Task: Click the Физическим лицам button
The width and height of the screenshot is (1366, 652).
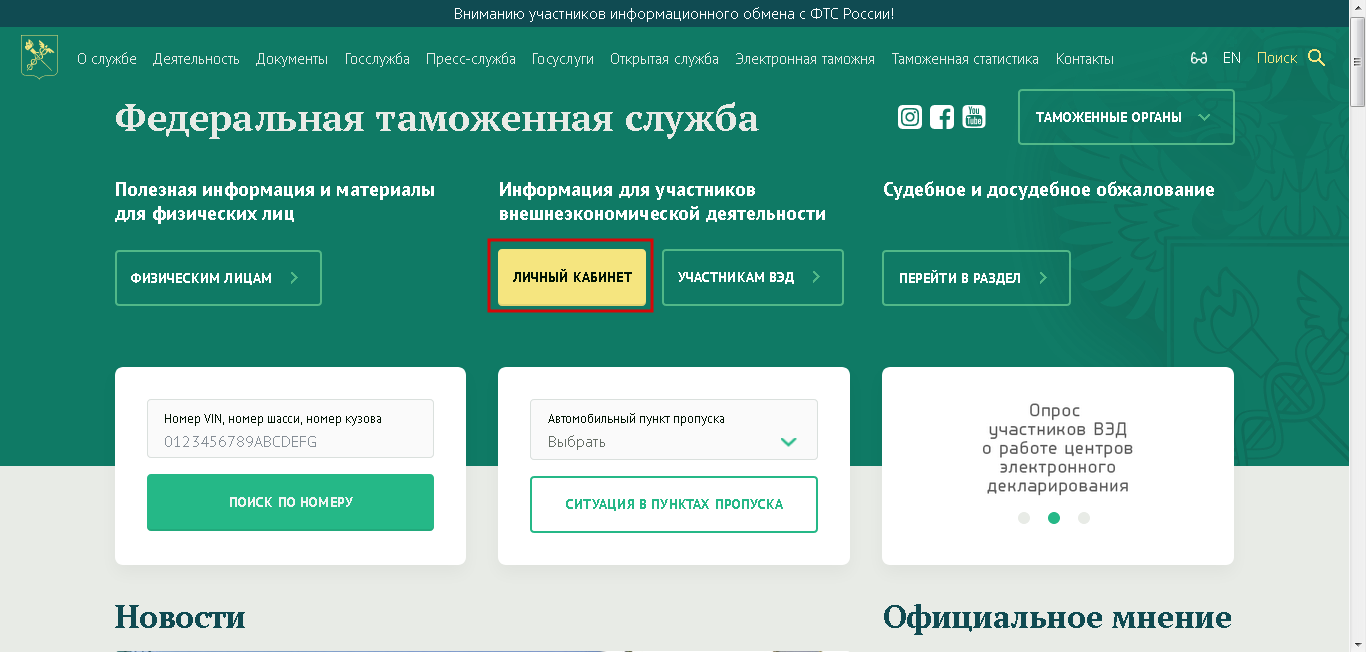Action: [218, 278]
